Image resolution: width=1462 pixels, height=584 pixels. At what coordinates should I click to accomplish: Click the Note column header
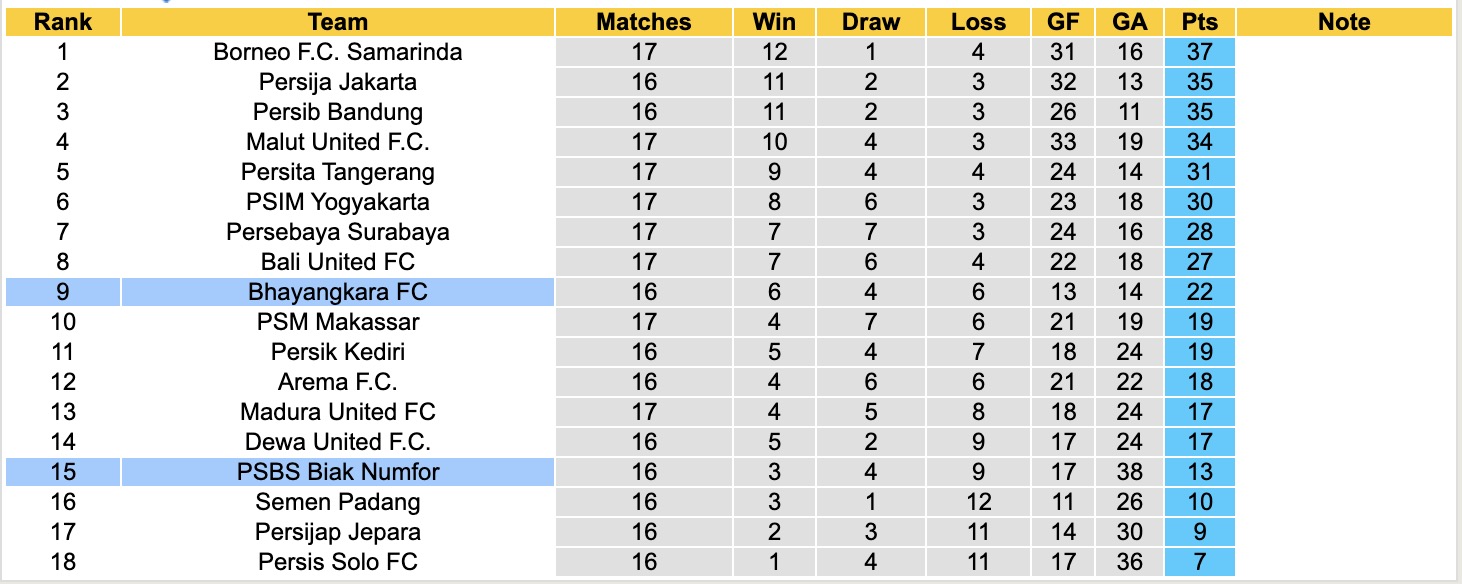click(1344, 22)
